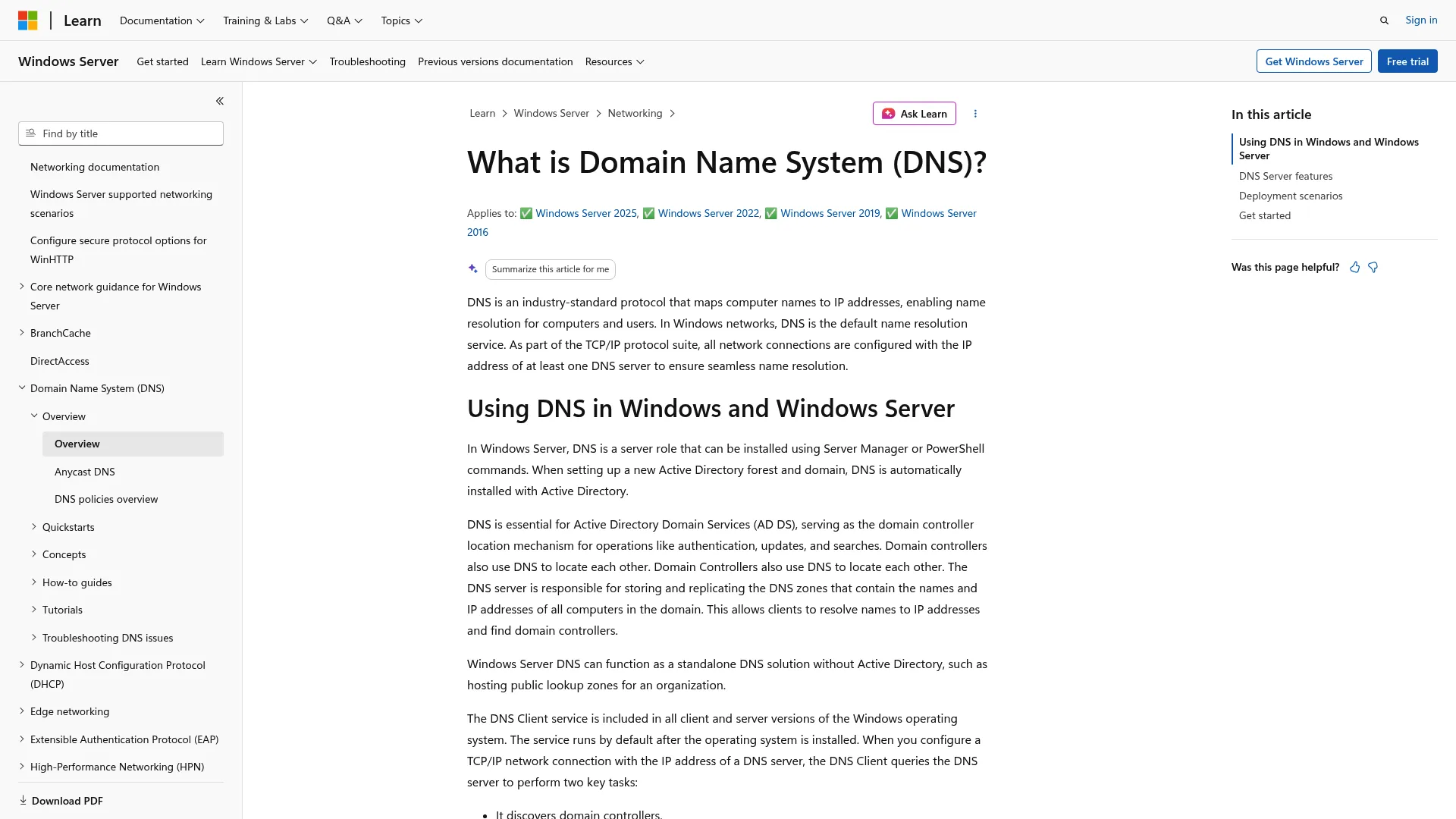The height and width of the screenshot is (819, 1456).
Task: Expand the BranchCache tree node
Action: tap(22, 333)
